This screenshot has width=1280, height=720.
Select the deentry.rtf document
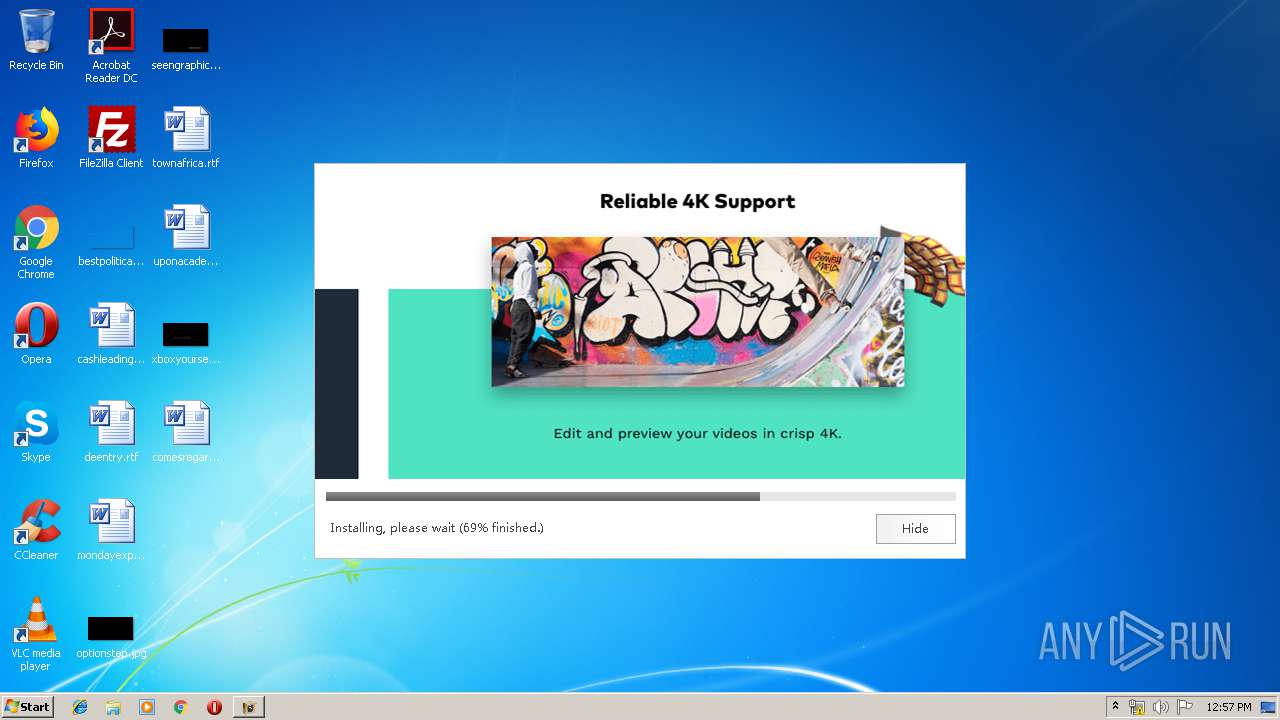111,432
